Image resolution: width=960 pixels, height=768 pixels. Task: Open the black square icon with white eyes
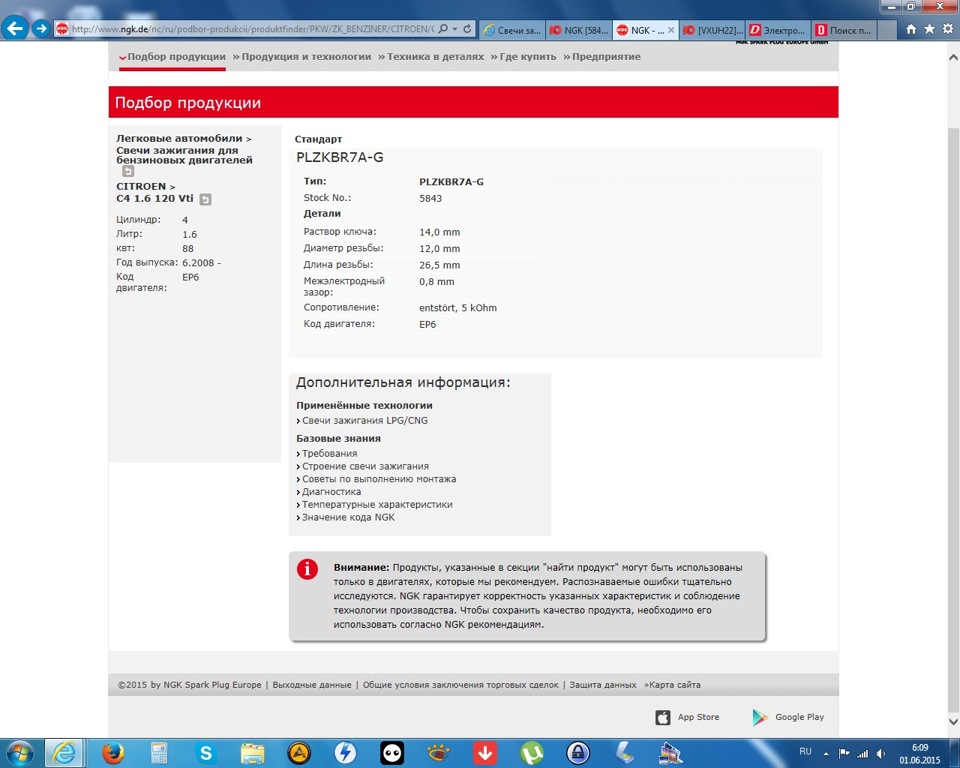(392, 753)
